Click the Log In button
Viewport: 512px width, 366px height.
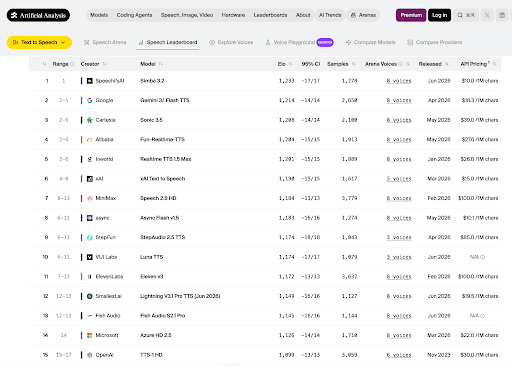(x=439, y=15)
